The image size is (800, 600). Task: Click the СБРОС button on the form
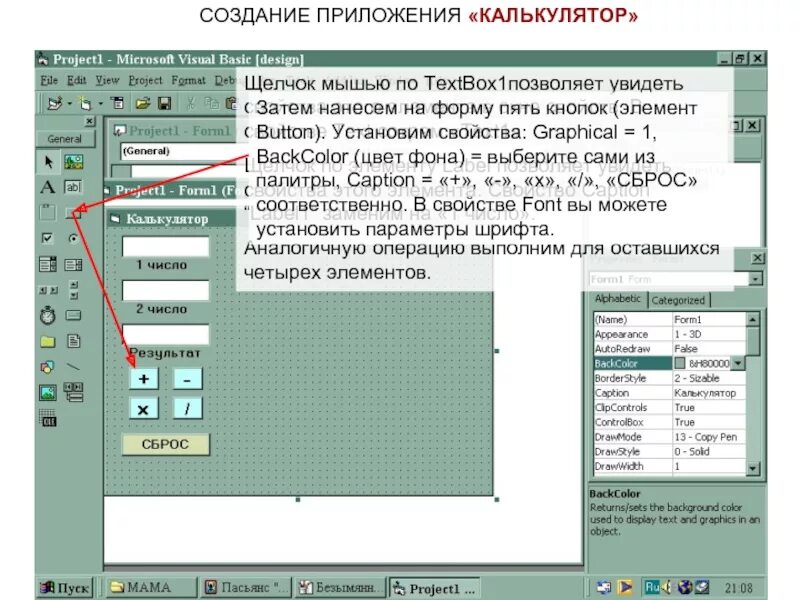click(165, 444)
